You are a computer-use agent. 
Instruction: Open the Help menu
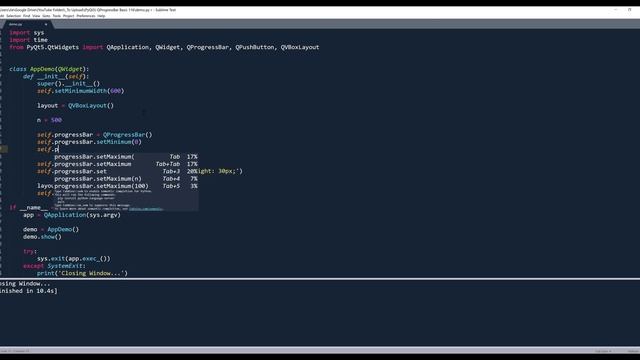pos(101,16)
